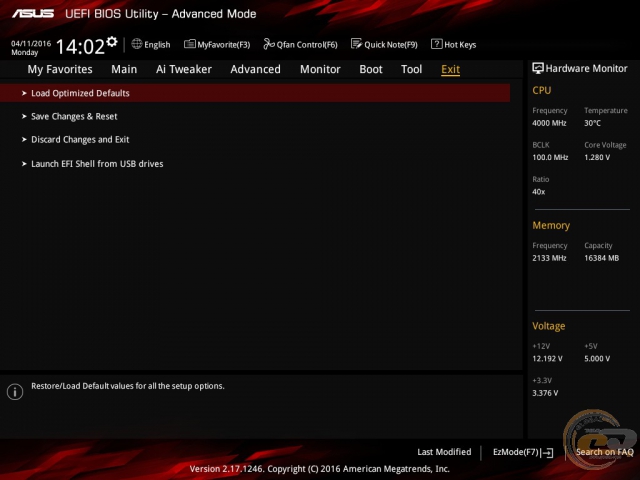
Task: Click the Quick Note notepad icon
Action: point(356,44)
